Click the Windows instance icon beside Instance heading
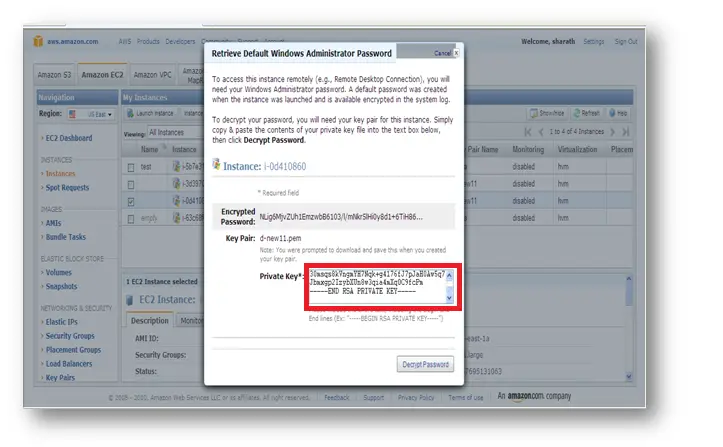723x447 pixels. [x=216, y=164]
